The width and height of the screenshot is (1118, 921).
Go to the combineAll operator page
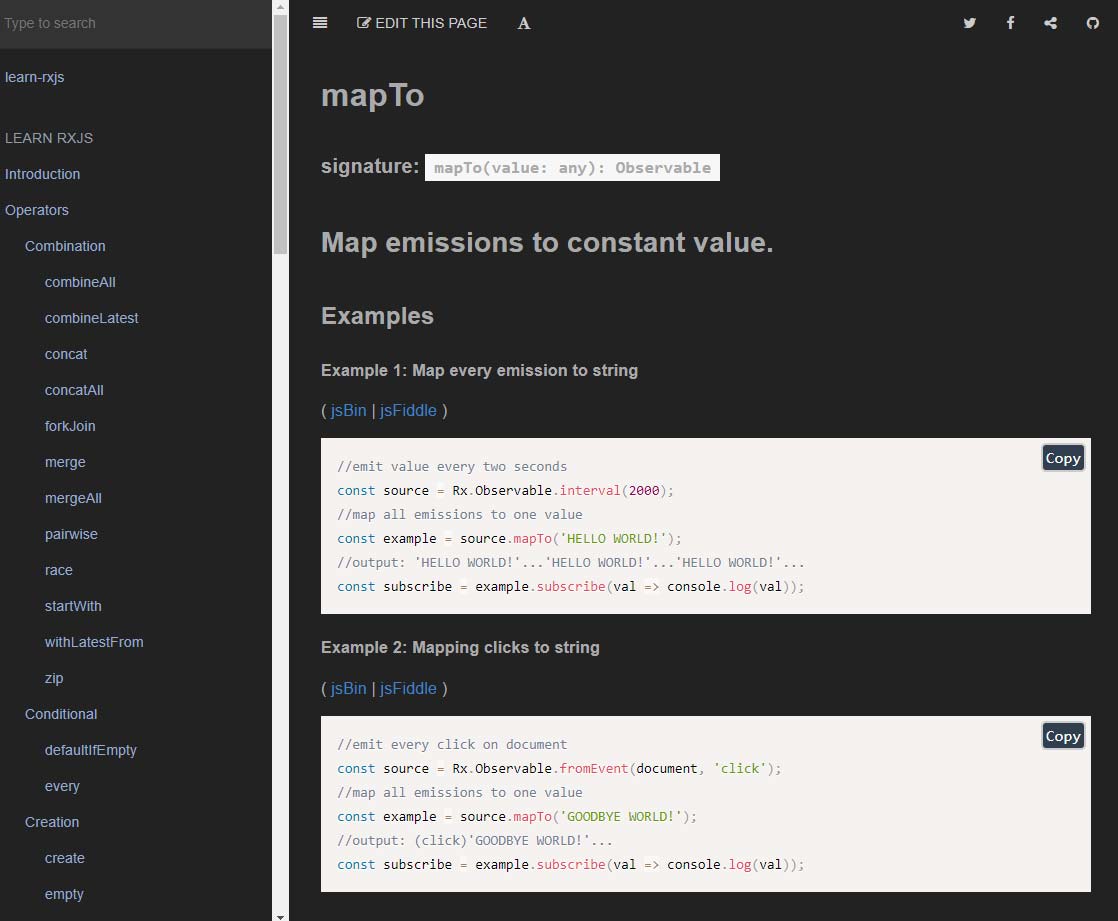pyautogui.click(x=80, y=282)
